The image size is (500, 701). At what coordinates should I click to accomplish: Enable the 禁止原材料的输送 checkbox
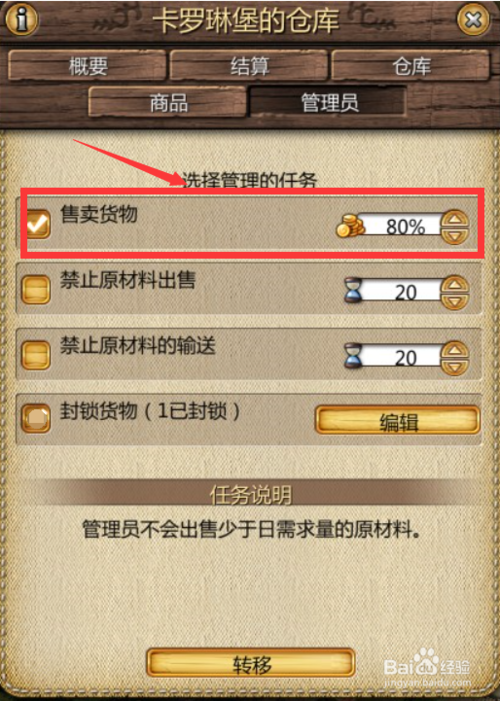[36, 355]
